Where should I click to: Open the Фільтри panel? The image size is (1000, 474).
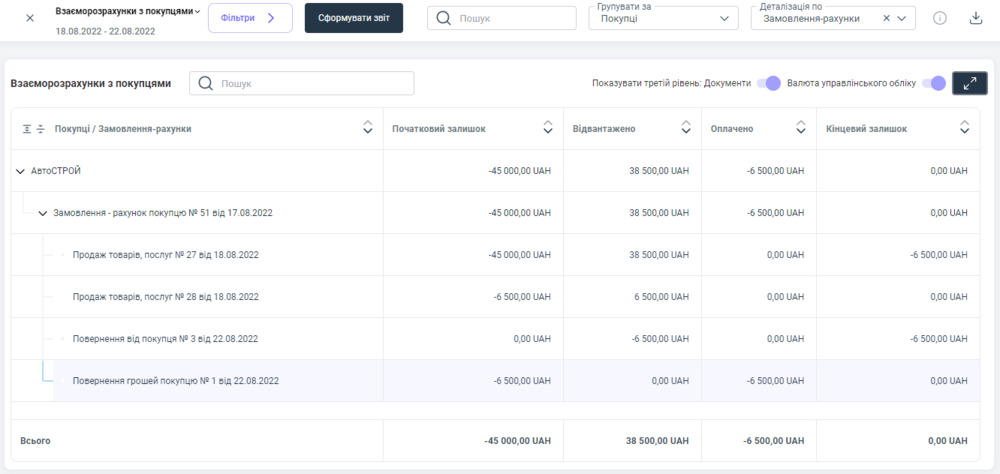click(250, 18)
